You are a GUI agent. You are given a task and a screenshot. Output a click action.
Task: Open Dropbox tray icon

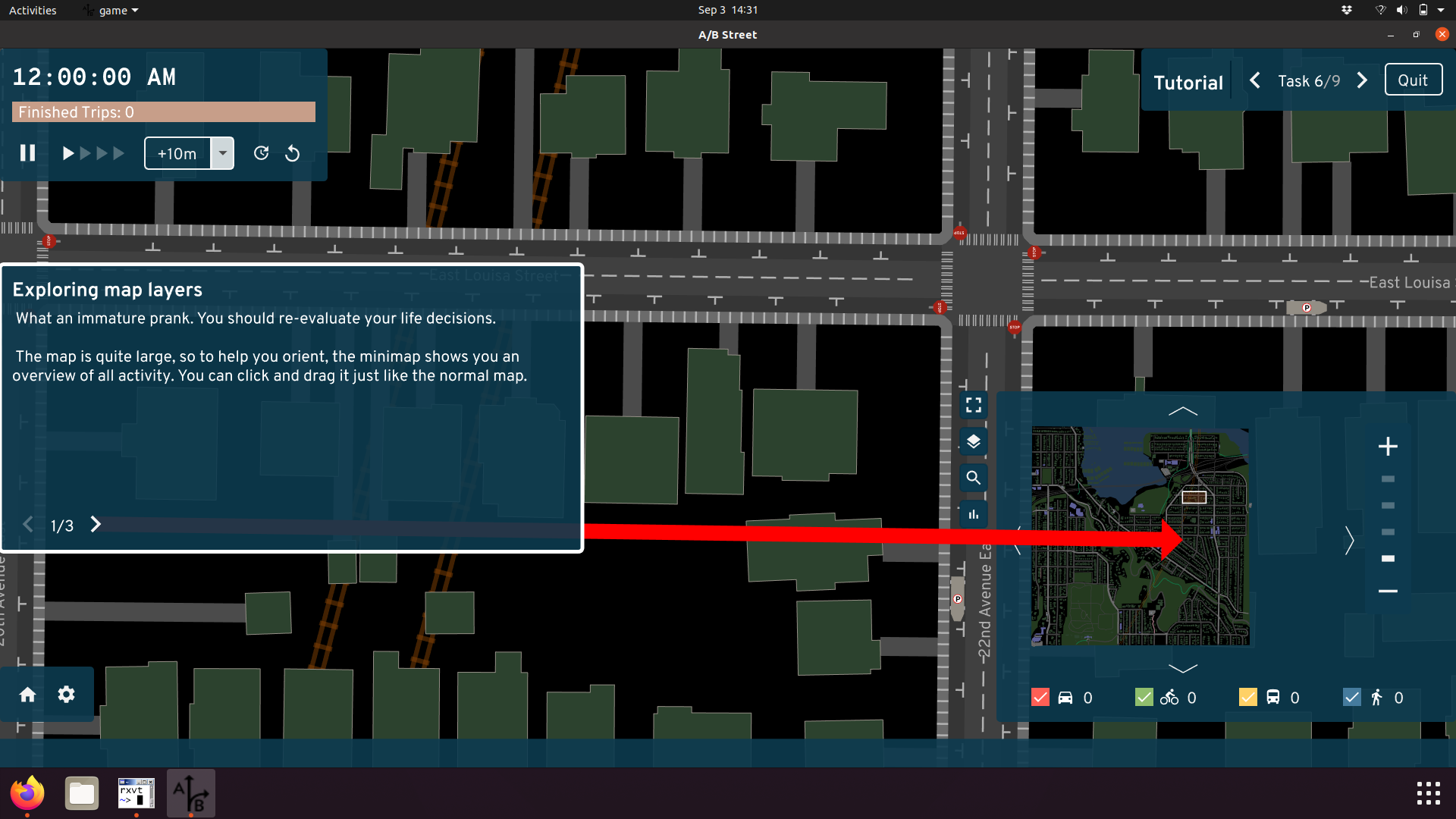click(x=1347, y=10)
